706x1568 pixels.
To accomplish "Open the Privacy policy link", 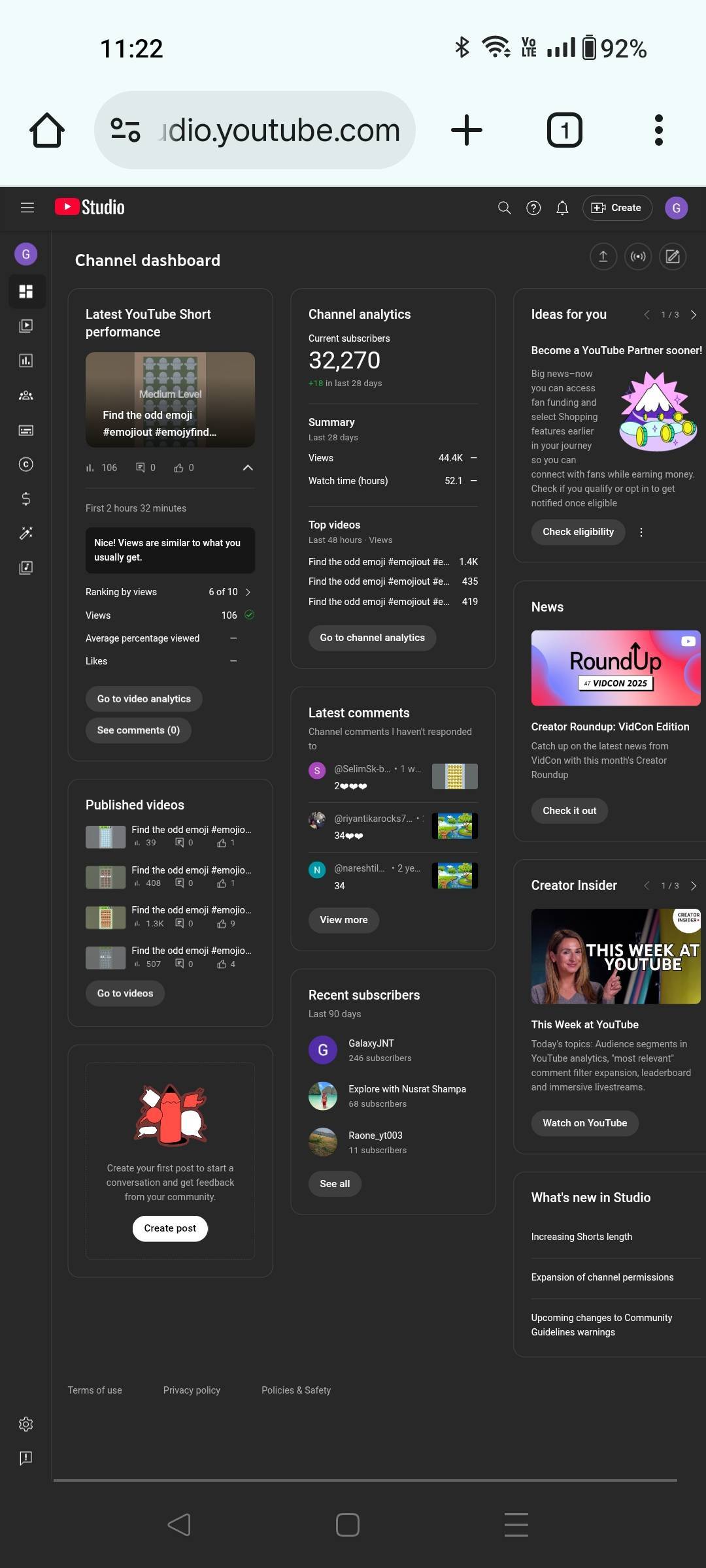I will coord(192,1390).
